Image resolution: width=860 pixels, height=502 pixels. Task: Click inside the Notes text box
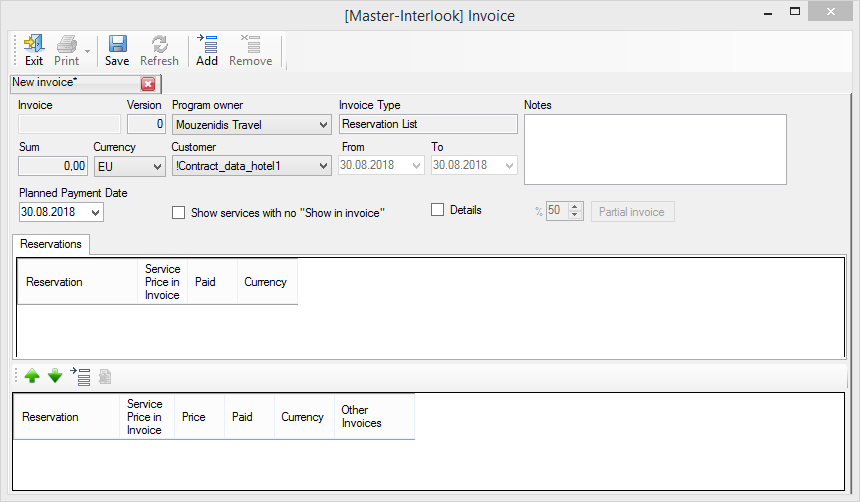tap(654, 149)
